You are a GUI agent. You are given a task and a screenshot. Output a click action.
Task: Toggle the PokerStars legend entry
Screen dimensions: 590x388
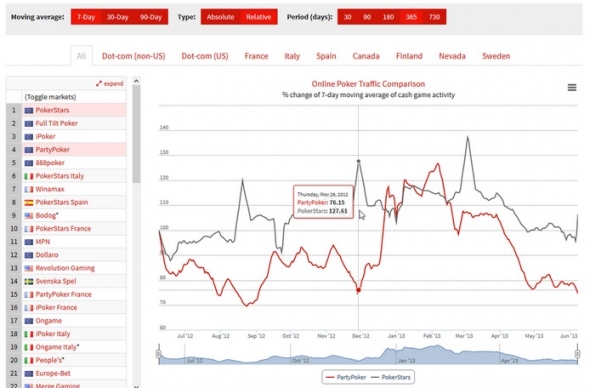[x=391, y=377]
